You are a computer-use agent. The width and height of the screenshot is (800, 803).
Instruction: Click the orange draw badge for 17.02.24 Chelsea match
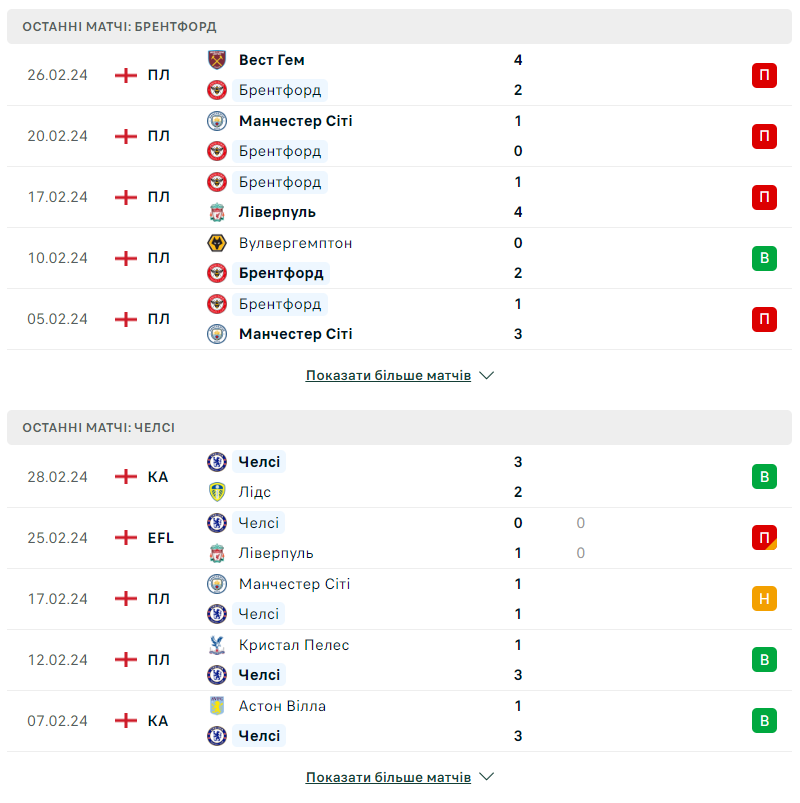[764, 599]
